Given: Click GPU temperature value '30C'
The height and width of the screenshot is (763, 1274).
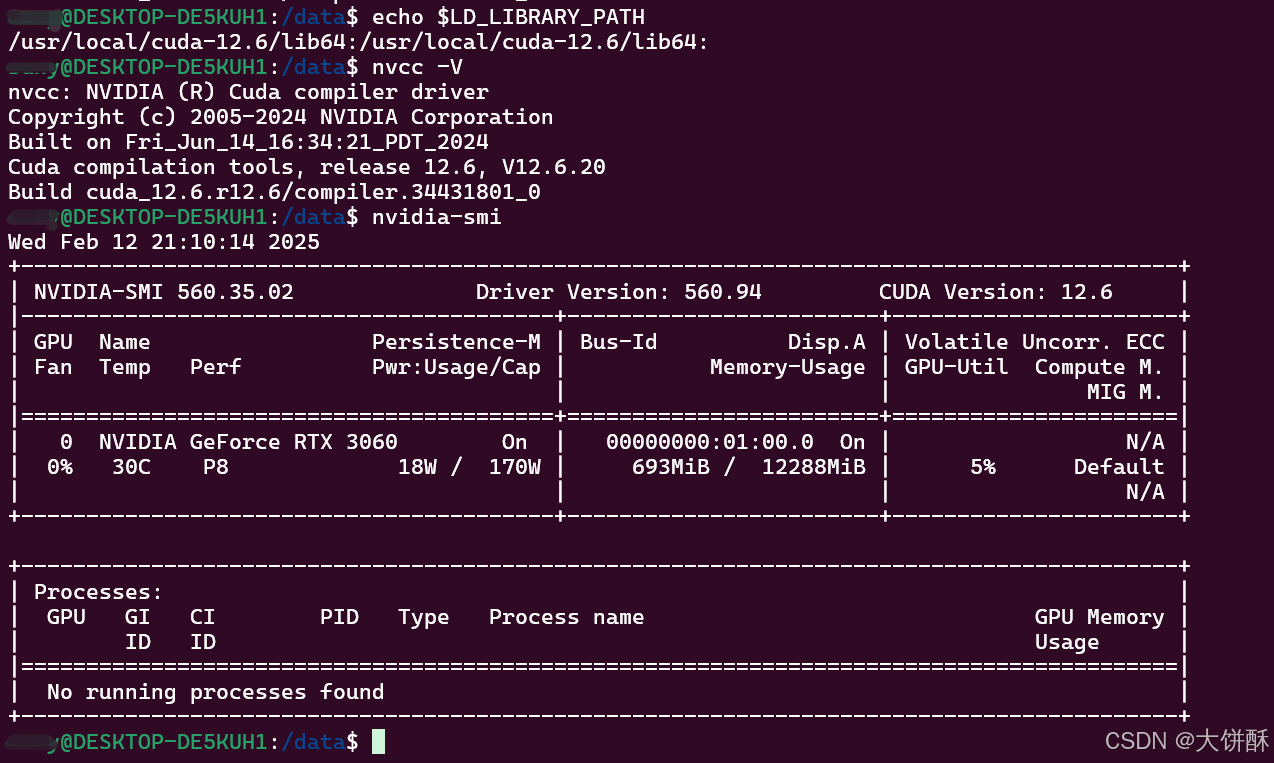Looking at the screenshot, I should coord(131,467).
